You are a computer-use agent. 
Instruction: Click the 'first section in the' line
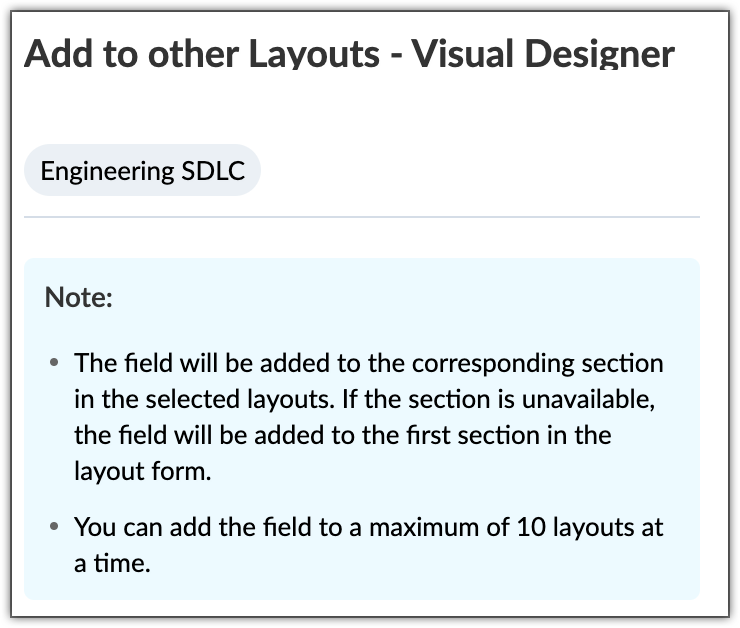pyautogui.click(x=342, y=436)
